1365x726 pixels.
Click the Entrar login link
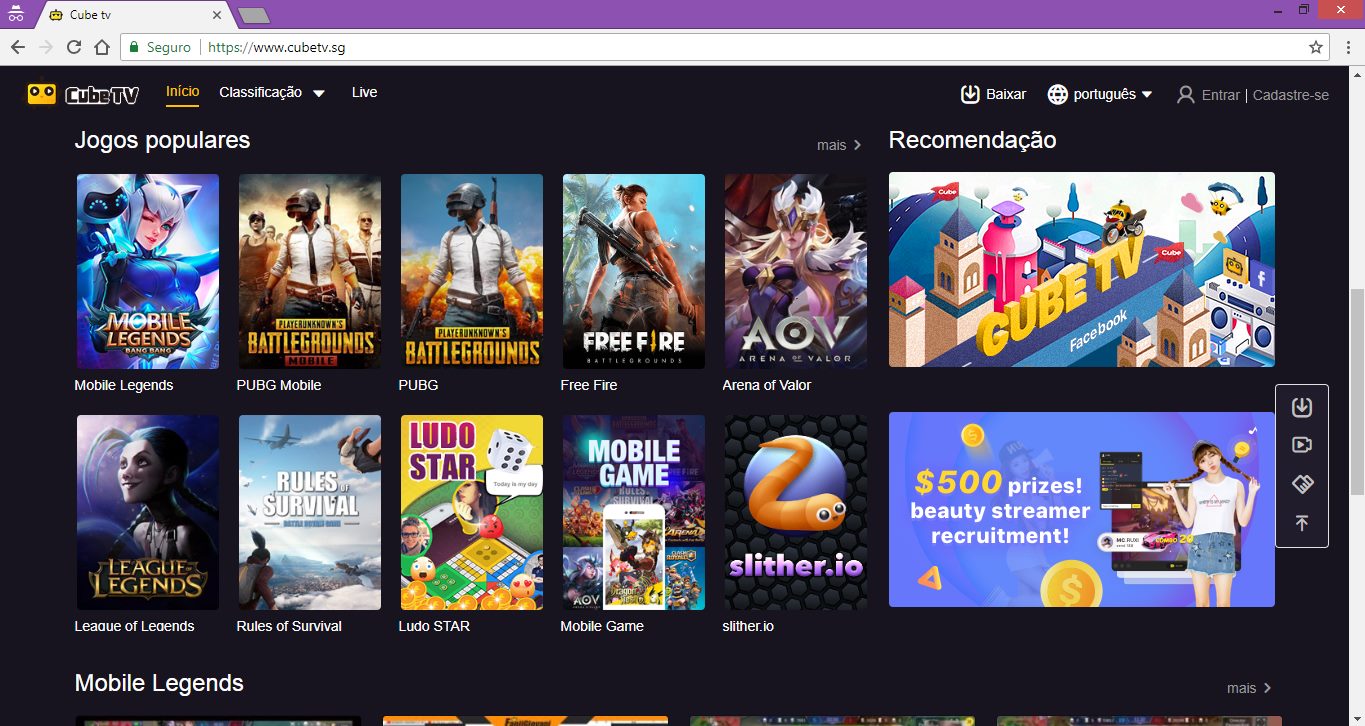point(1221,95)
